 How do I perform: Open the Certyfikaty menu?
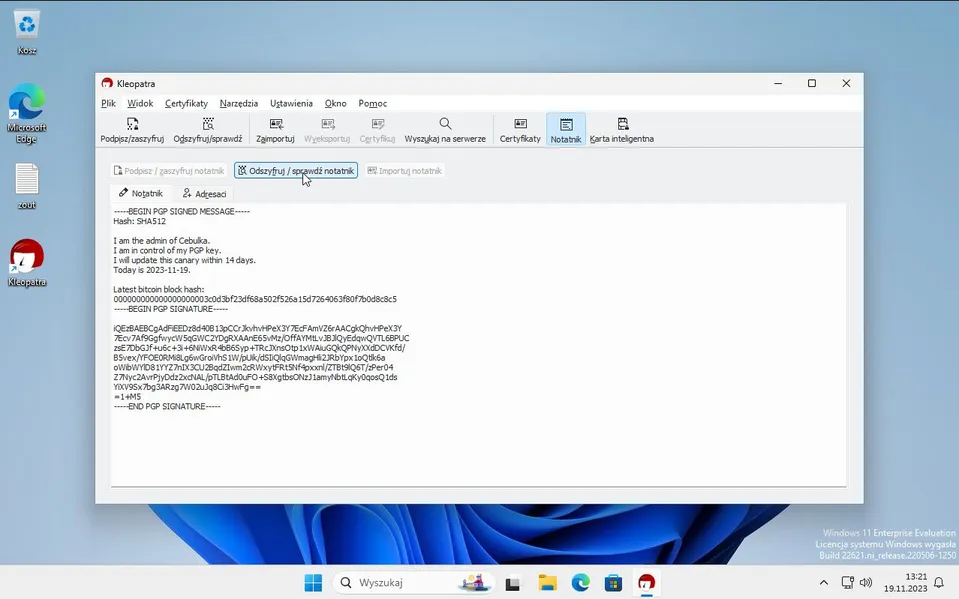[x=187, y=103]
